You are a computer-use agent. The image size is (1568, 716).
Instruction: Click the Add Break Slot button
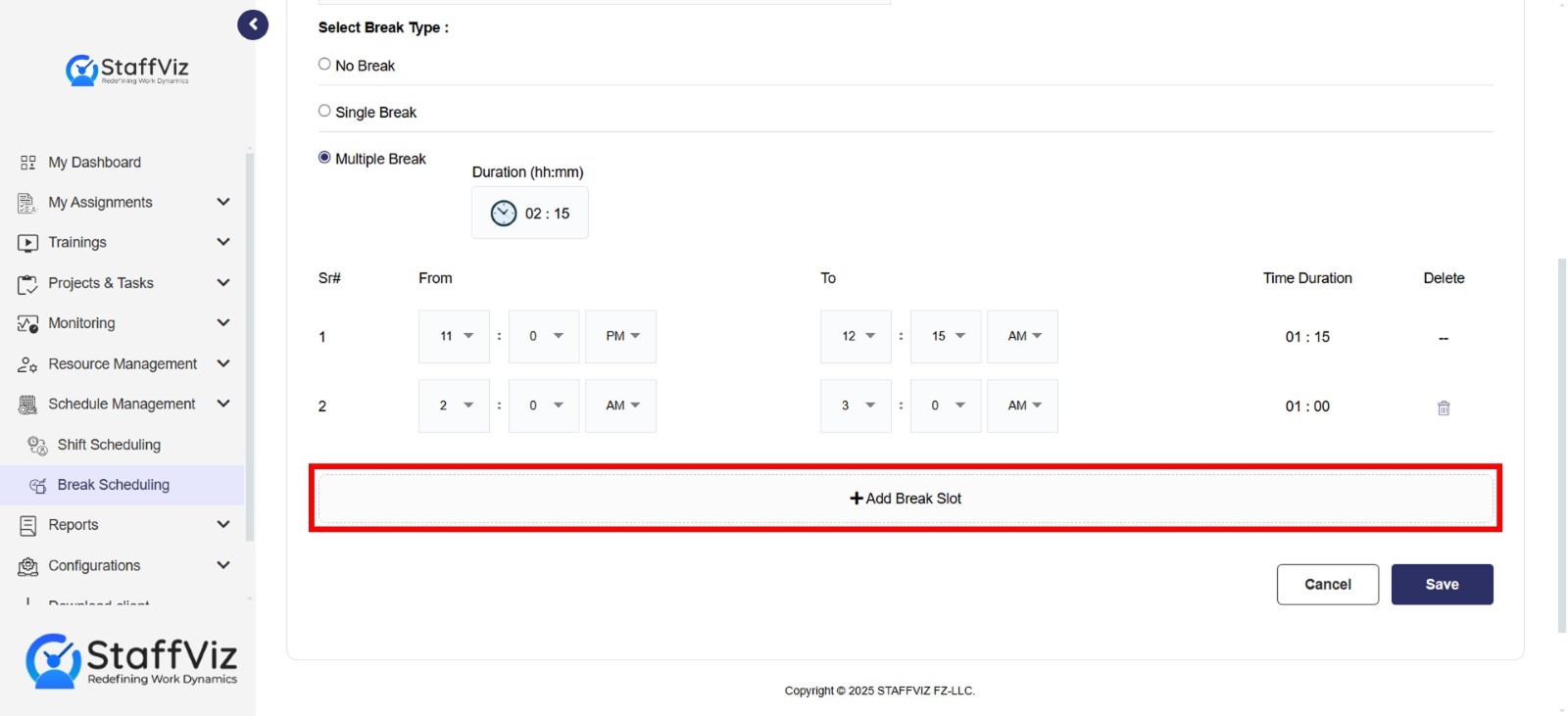pos(906,499)
